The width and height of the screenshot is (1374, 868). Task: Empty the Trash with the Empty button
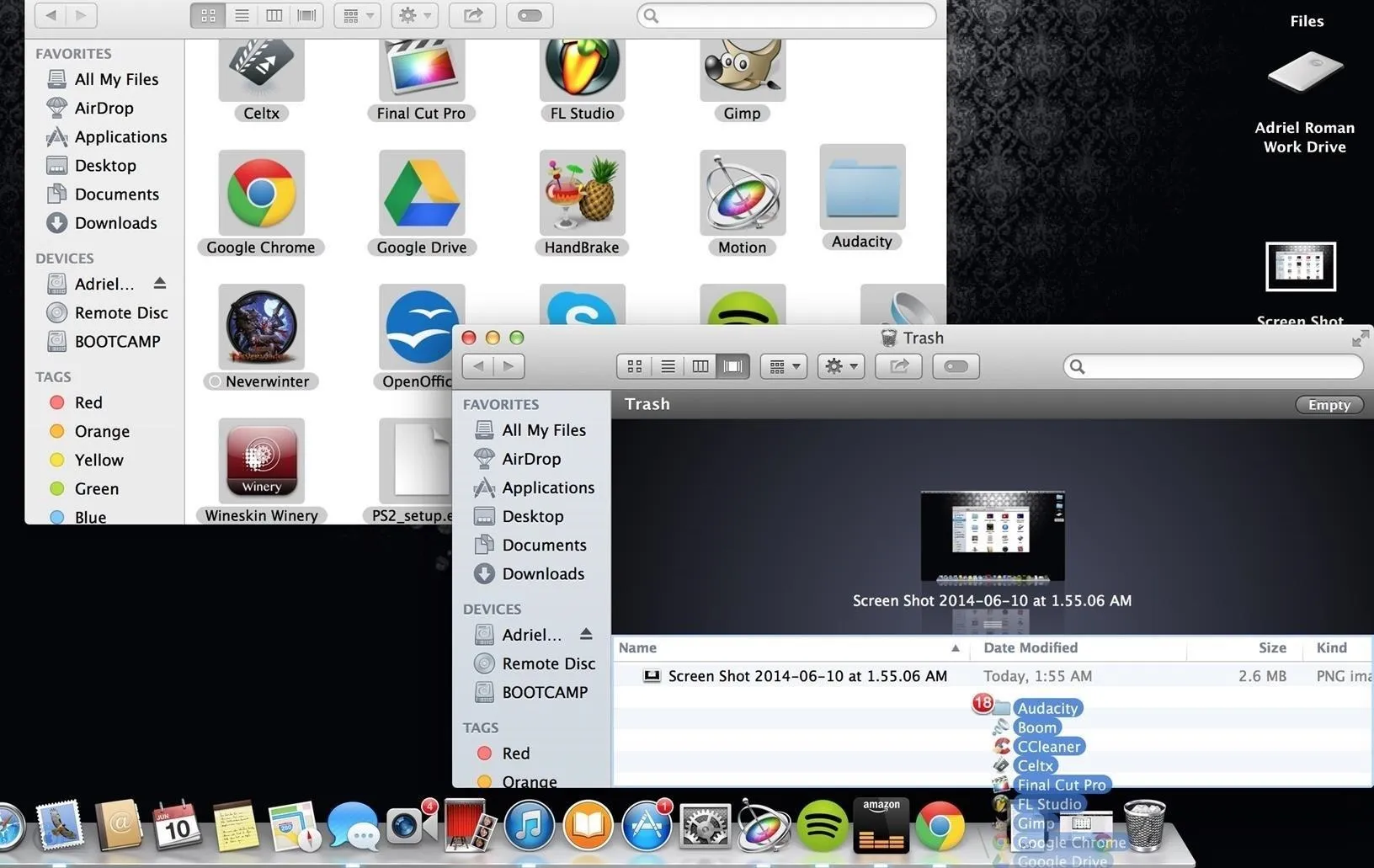[x=1329, y=405]
